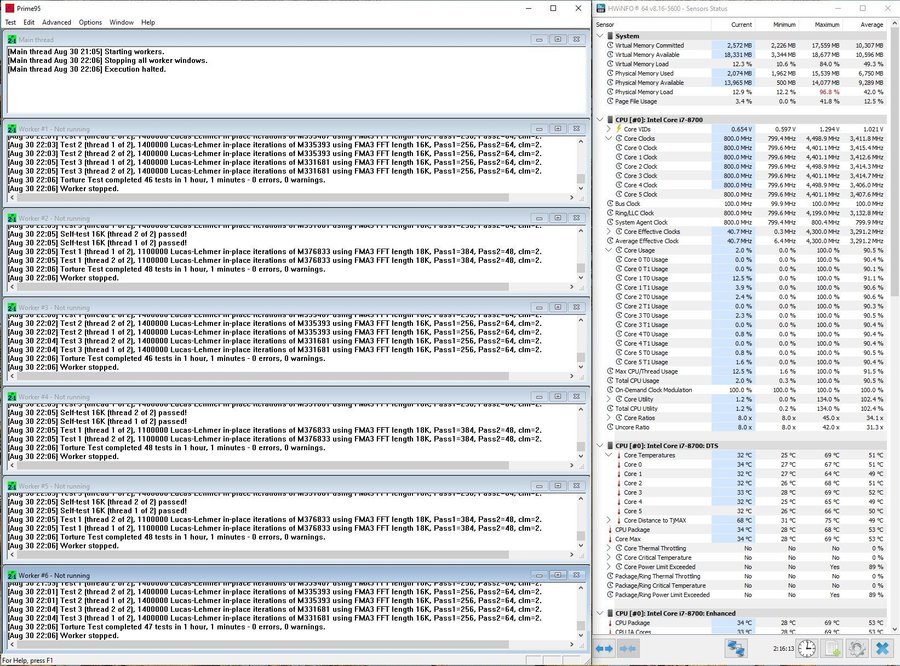Expand the Core Thermal Throttling row
Image resolution: width=900 pixels, height=666 pixels.
tap(609, 548)
